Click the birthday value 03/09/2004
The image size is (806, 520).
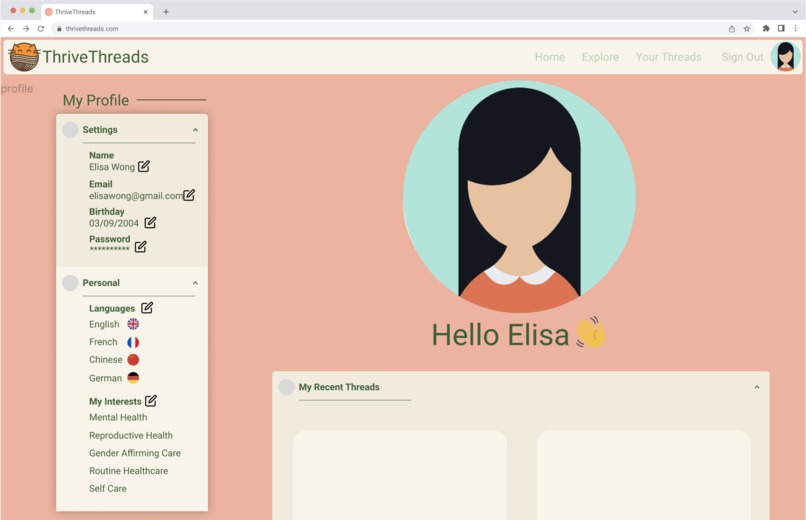point(114,223)
